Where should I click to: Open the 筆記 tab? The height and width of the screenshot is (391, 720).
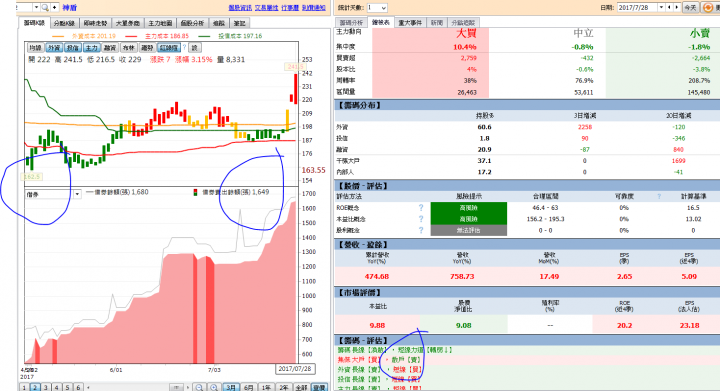(x=239, y=23)
